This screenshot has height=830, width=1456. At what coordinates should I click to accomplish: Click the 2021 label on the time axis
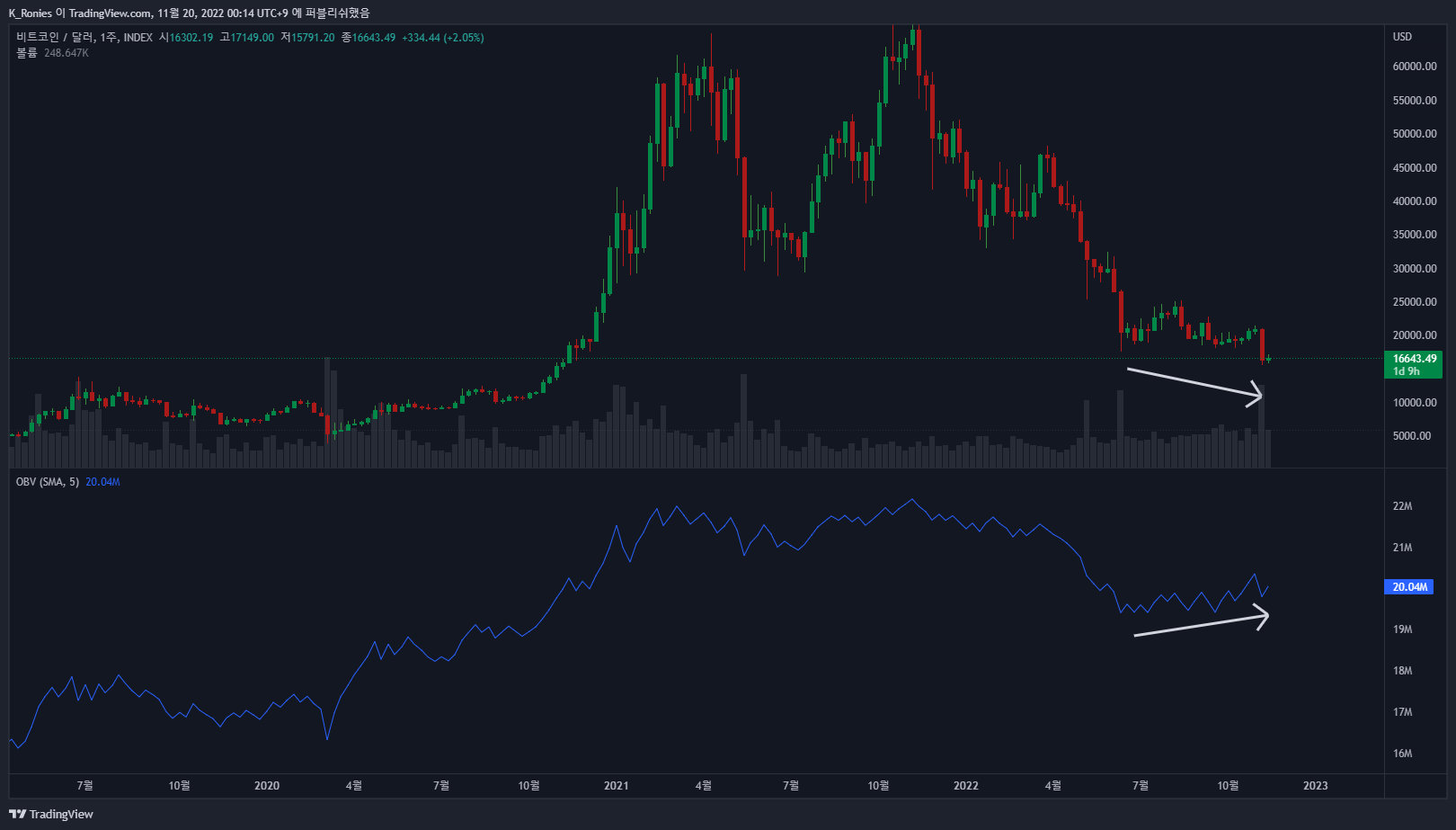[x=617, y=786]
